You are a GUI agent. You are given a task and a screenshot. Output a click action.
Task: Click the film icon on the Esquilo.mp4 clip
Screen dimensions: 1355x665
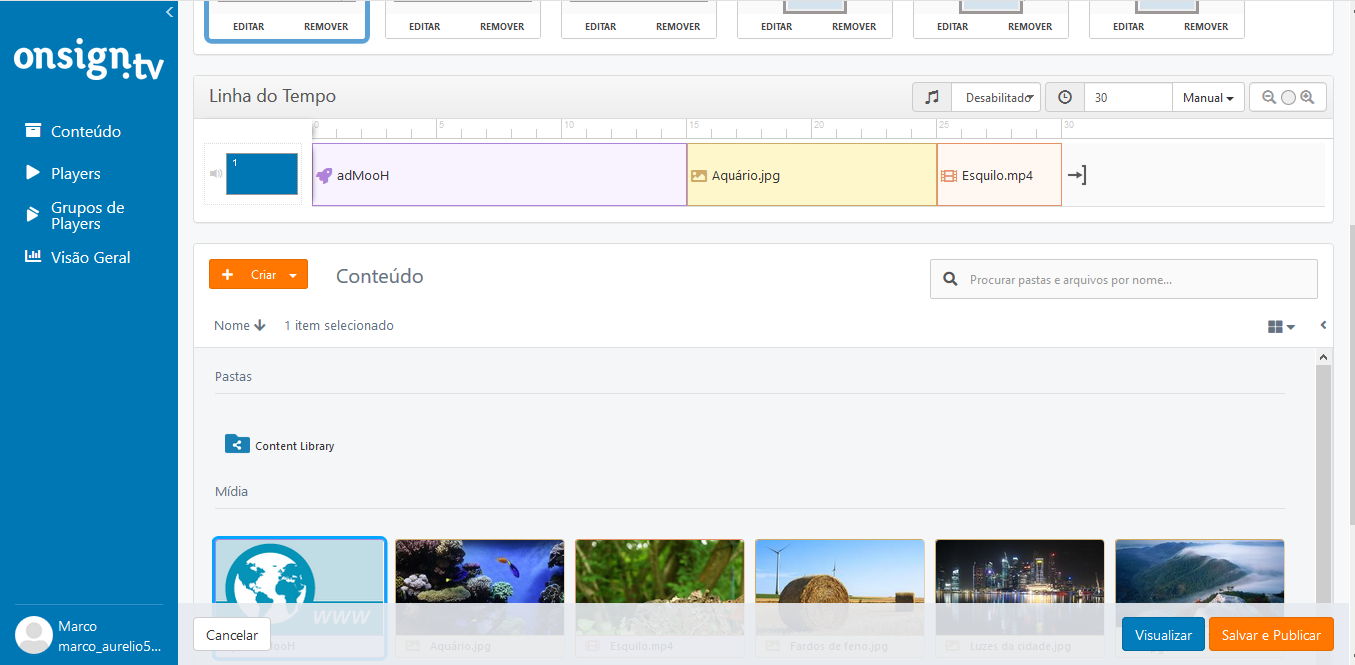[x=949, y=175]
